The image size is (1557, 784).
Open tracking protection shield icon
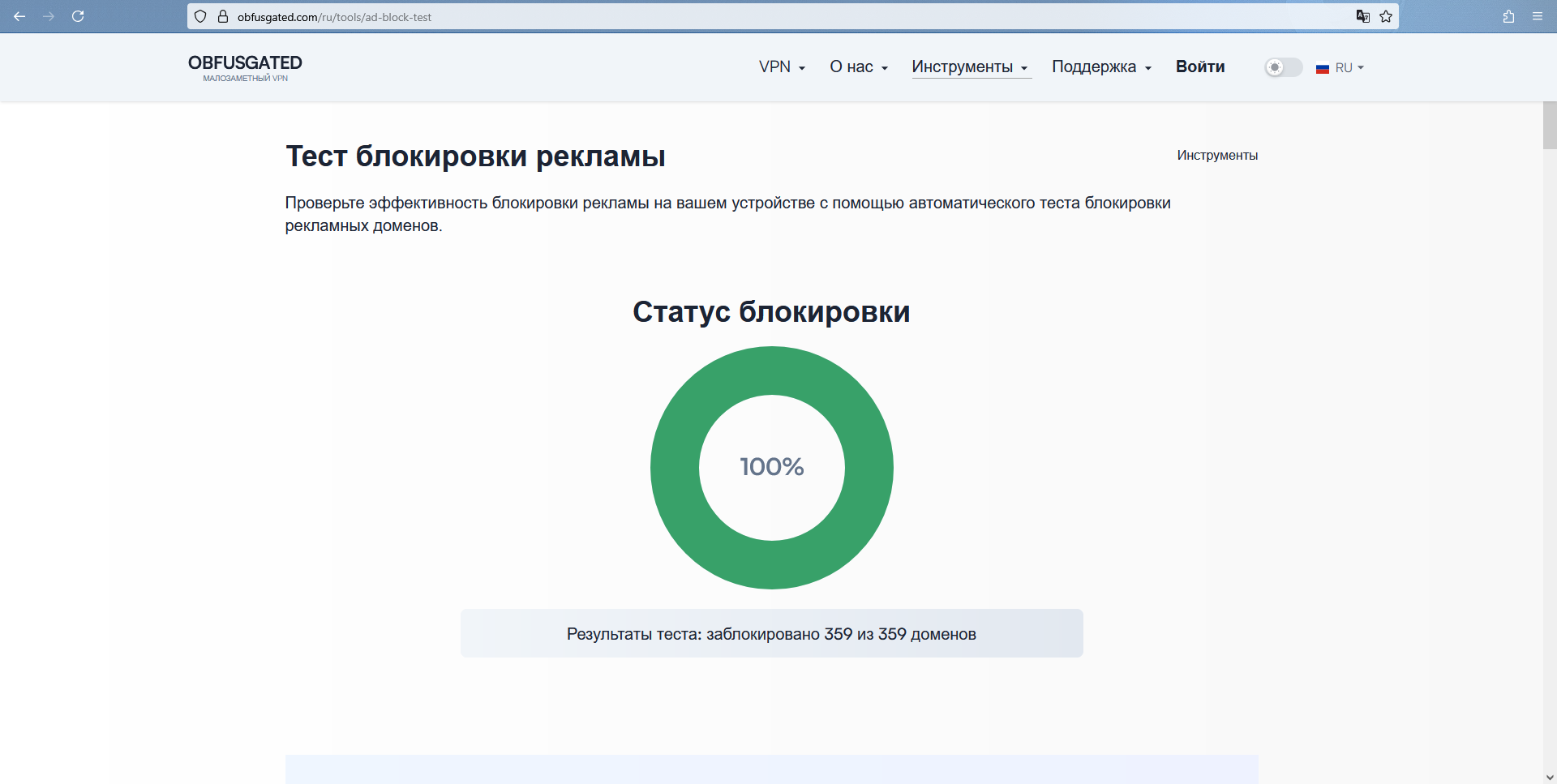(200, 16)
